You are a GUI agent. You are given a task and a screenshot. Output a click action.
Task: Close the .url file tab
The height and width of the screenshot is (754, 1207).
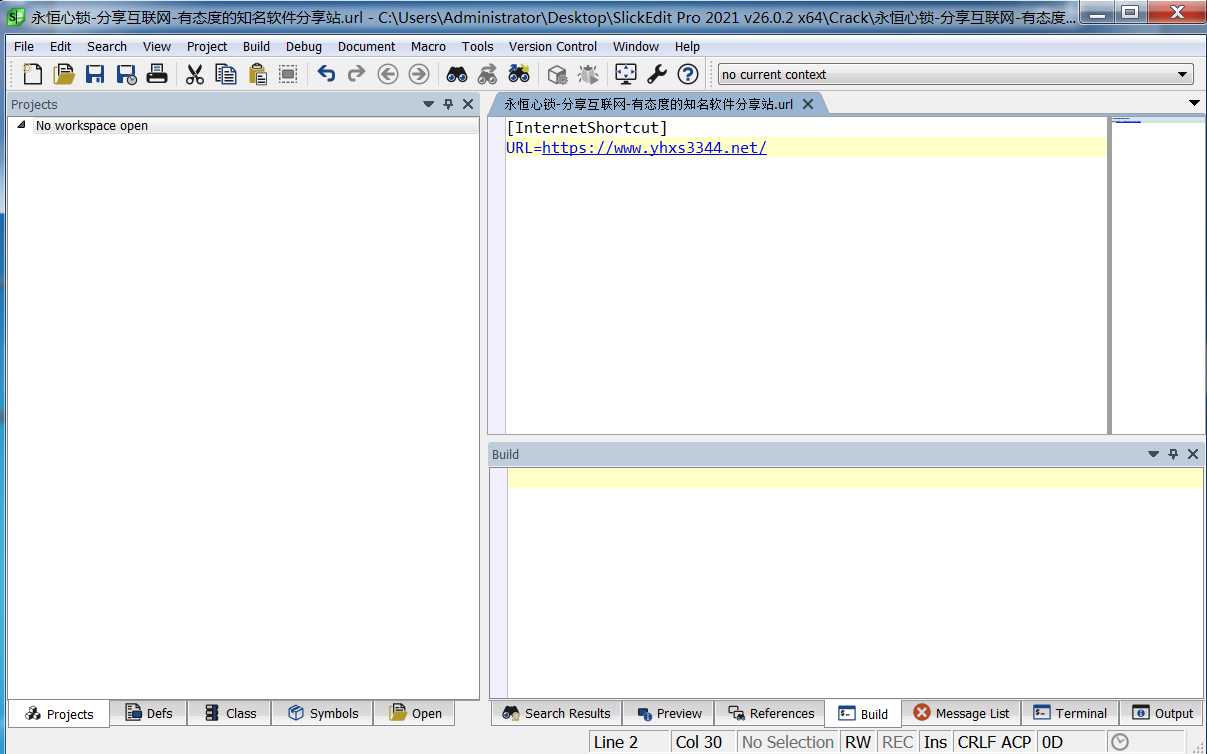(x=808, y=104)
